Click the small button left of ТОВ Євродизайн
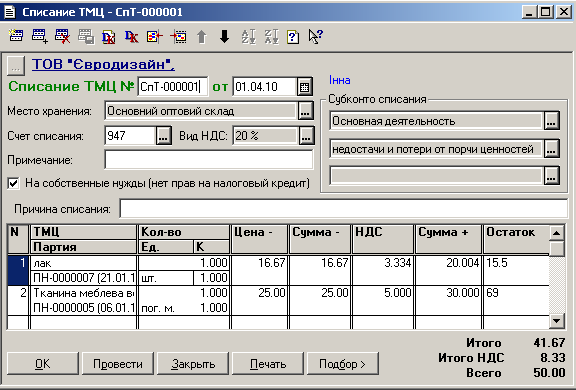Image resolution: width=576 pixels, height=390 pixels. click(16, 65)
